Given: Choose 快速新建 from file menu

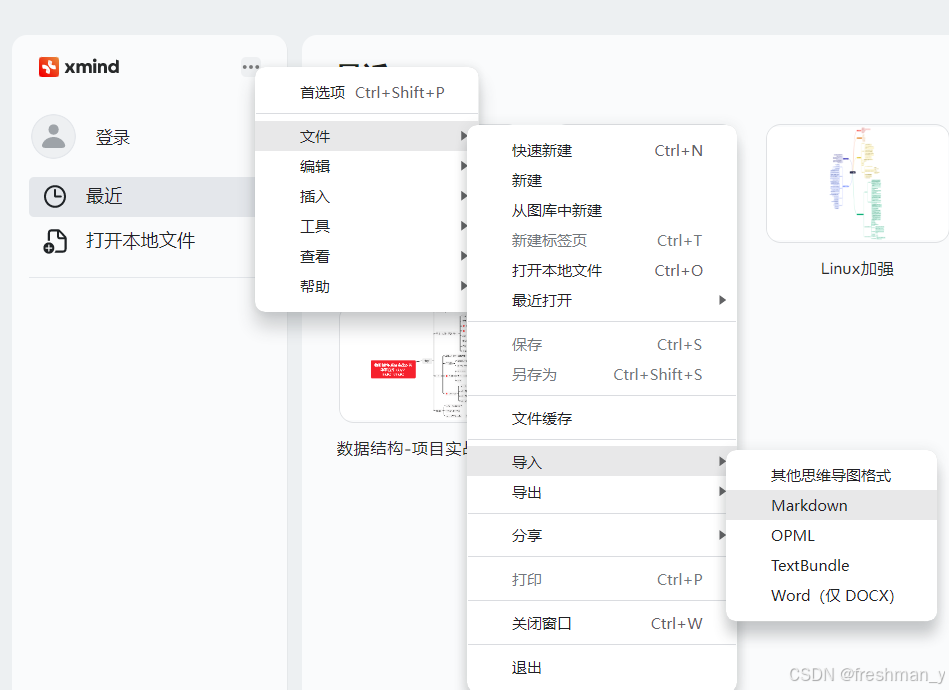Looking at the screenshot, I should tap(602, 151).
